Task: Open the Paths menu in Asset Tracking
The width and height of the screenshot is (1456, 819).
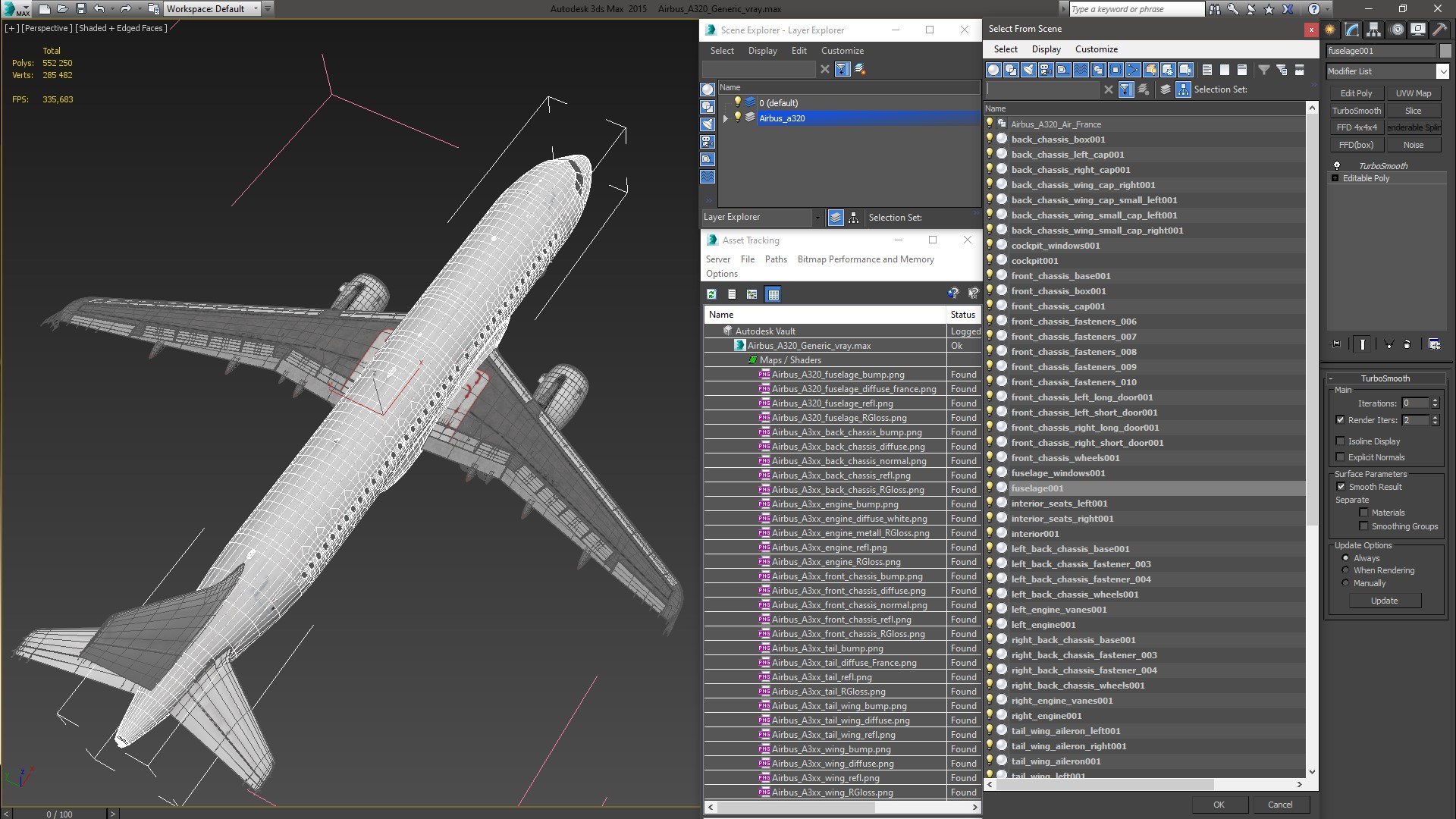Action: point(776,259)
